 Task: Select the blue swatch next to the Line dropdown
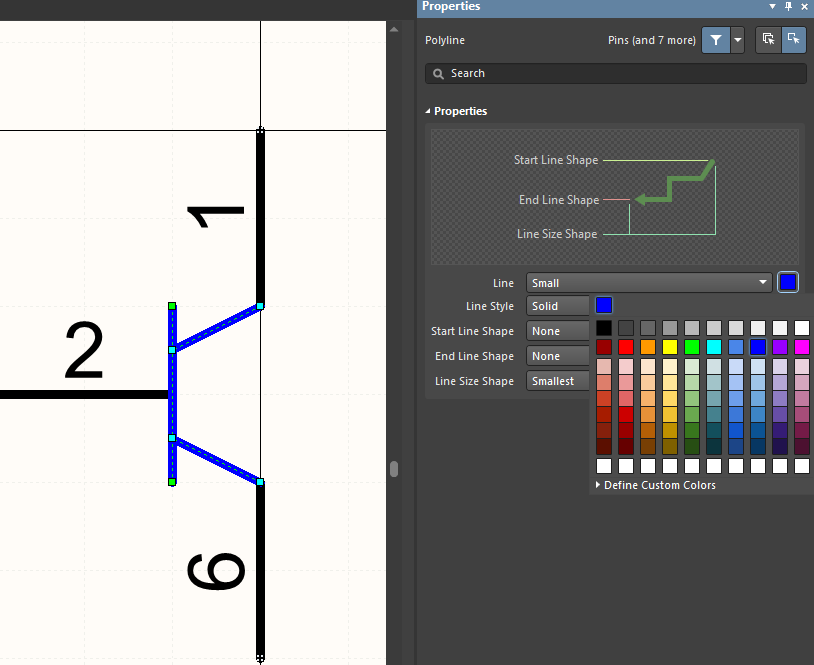click(x=788, y=282)
